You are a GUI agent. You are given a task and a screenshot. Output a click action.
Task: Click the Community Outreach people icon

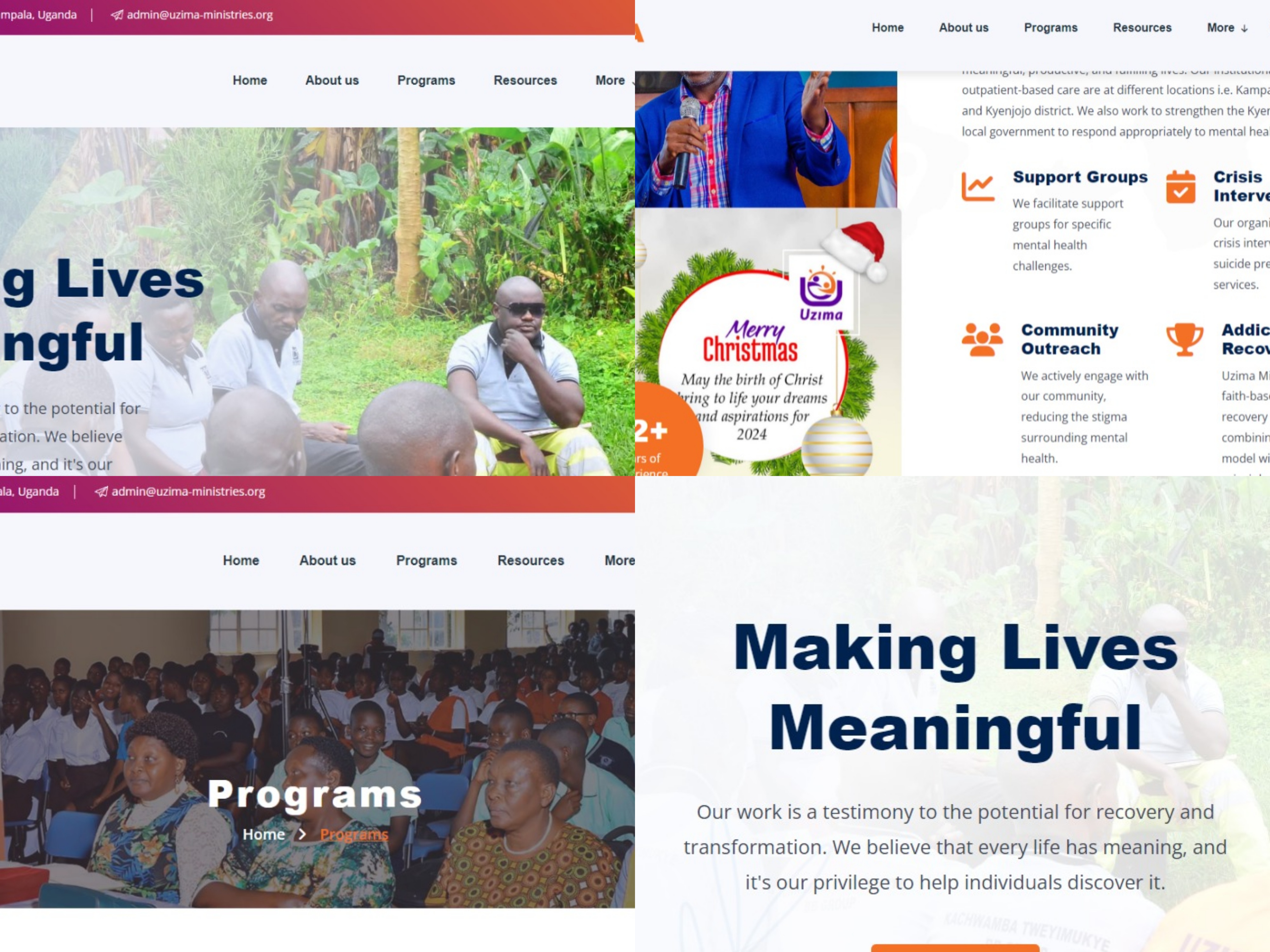982,340
